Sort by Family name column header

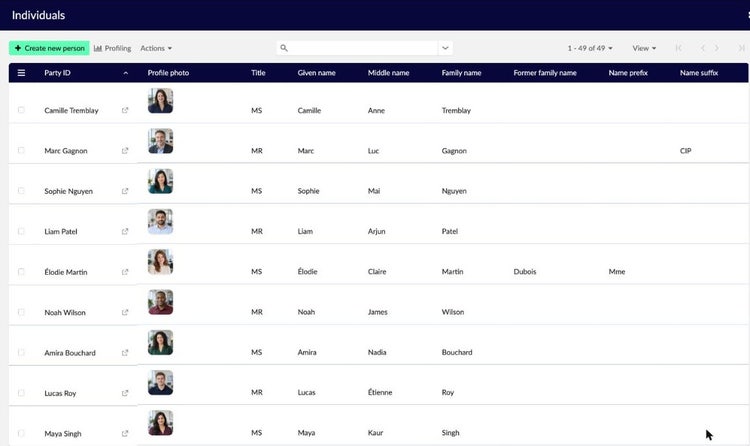click(462, 73)
